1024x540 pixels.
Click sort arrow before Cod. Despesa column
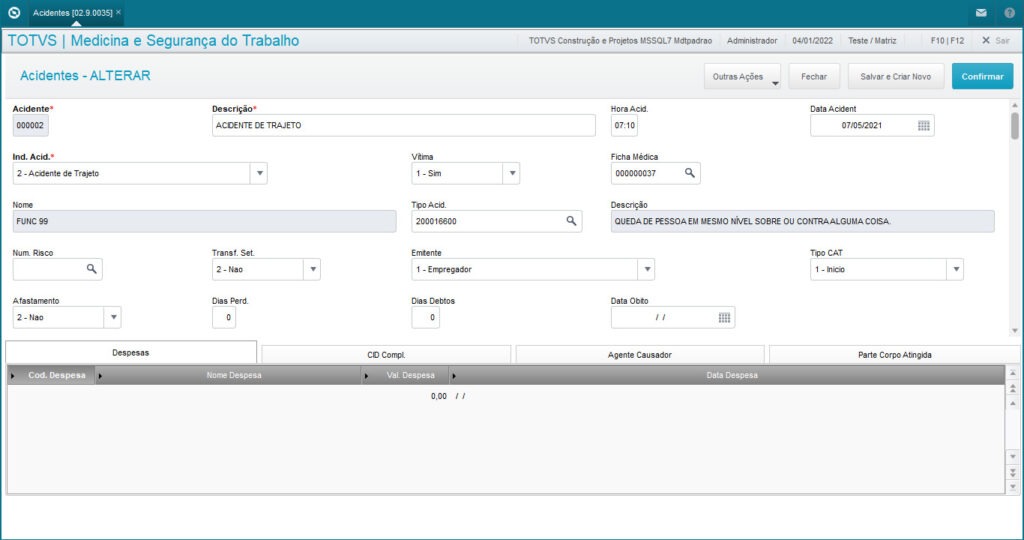(x=13, y=375)
